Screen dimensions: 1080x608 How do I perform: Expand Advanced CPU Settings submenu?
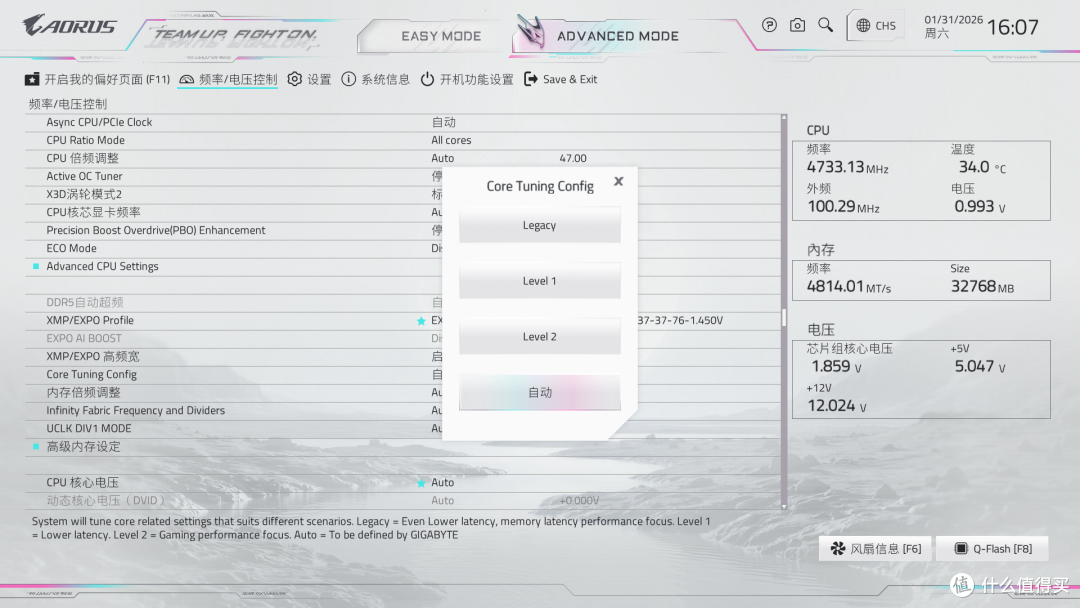pos(102,266)
